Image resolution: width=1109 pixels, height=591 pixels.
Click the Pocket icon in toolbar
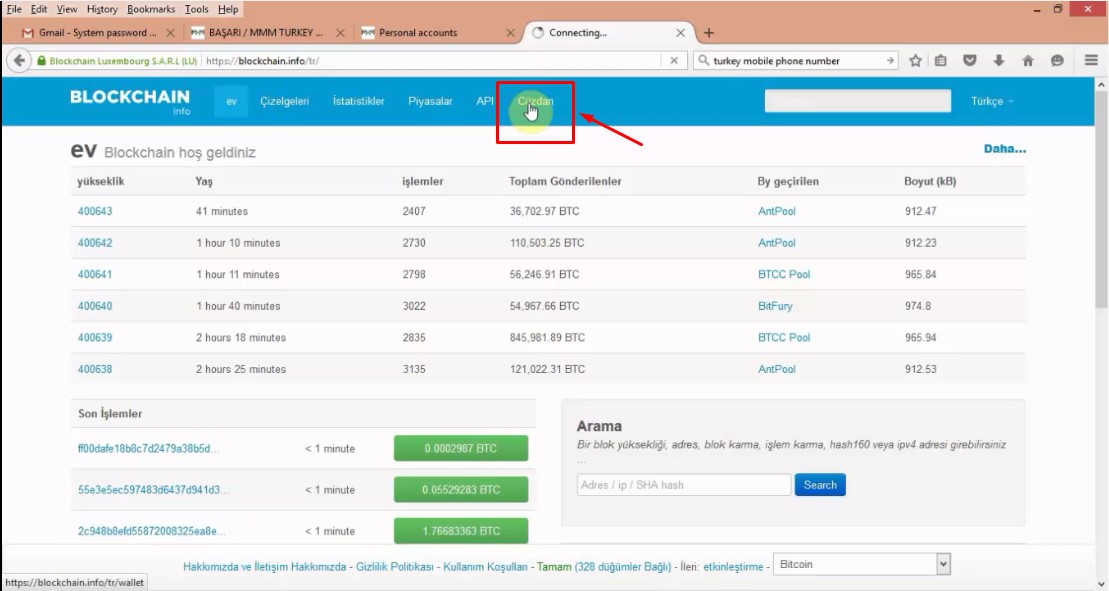970,61
